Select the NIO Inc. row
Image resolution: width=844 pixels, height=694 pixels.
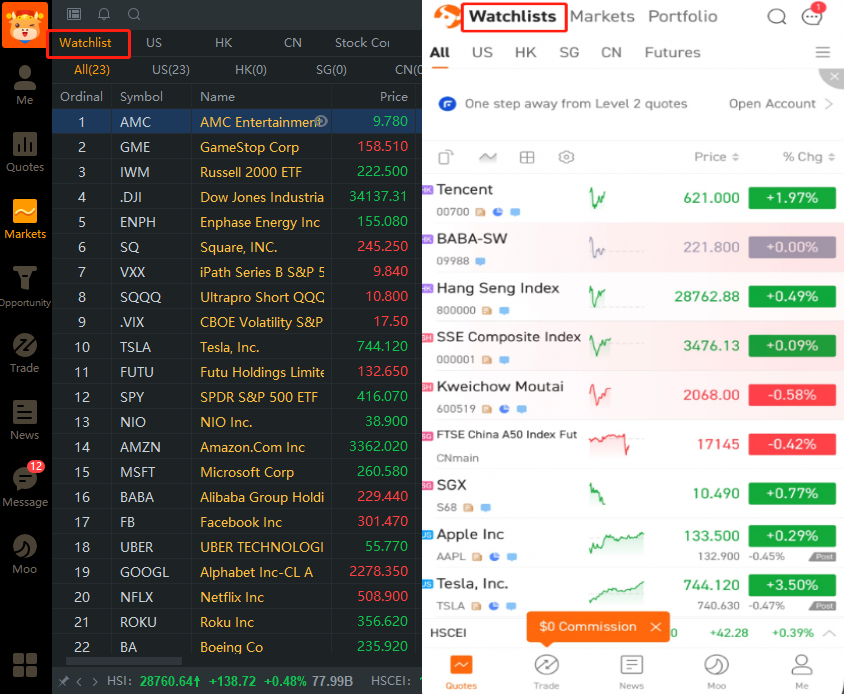[237, 422]
